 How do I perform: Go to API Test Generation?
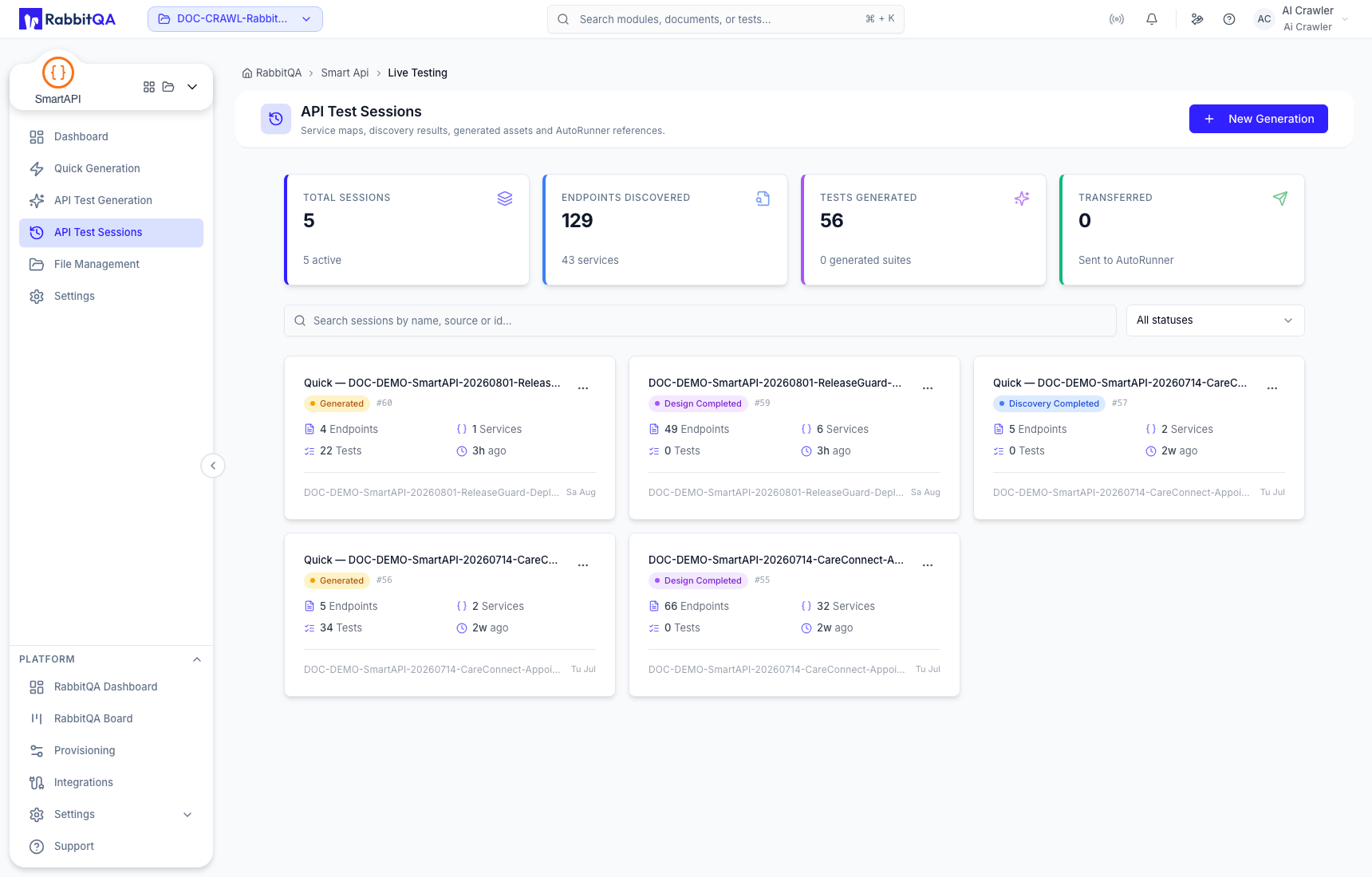click(x=111, y=201)
